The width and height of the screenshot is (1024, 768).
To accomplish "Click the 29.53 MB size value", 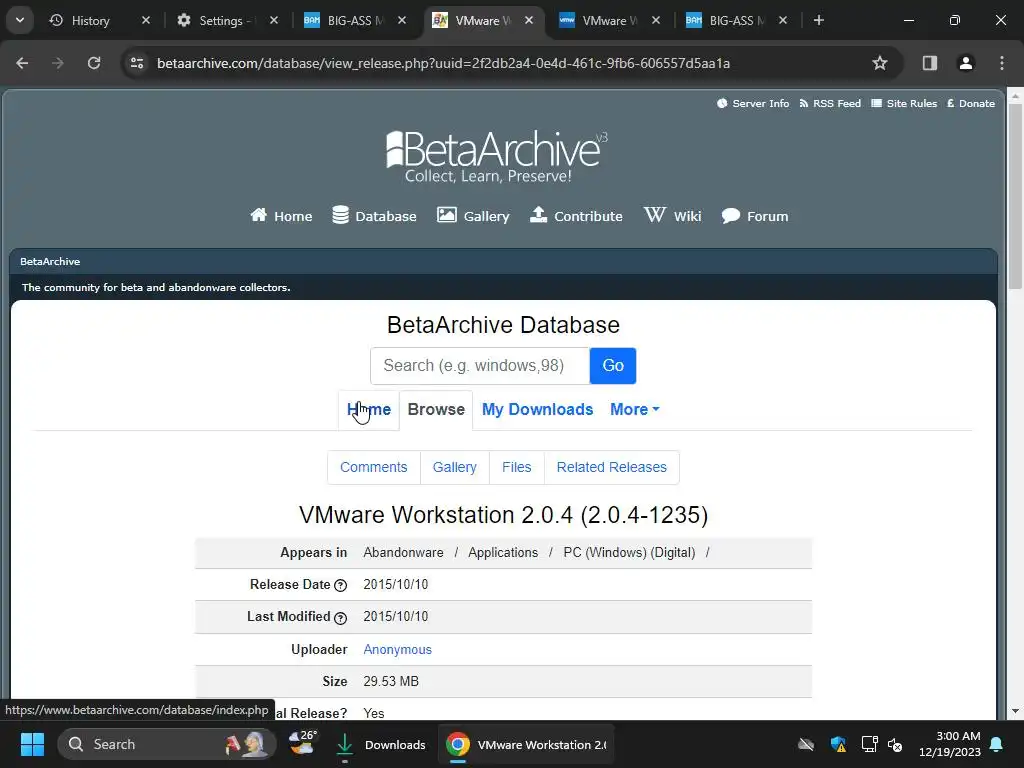I will pos(391,682).
